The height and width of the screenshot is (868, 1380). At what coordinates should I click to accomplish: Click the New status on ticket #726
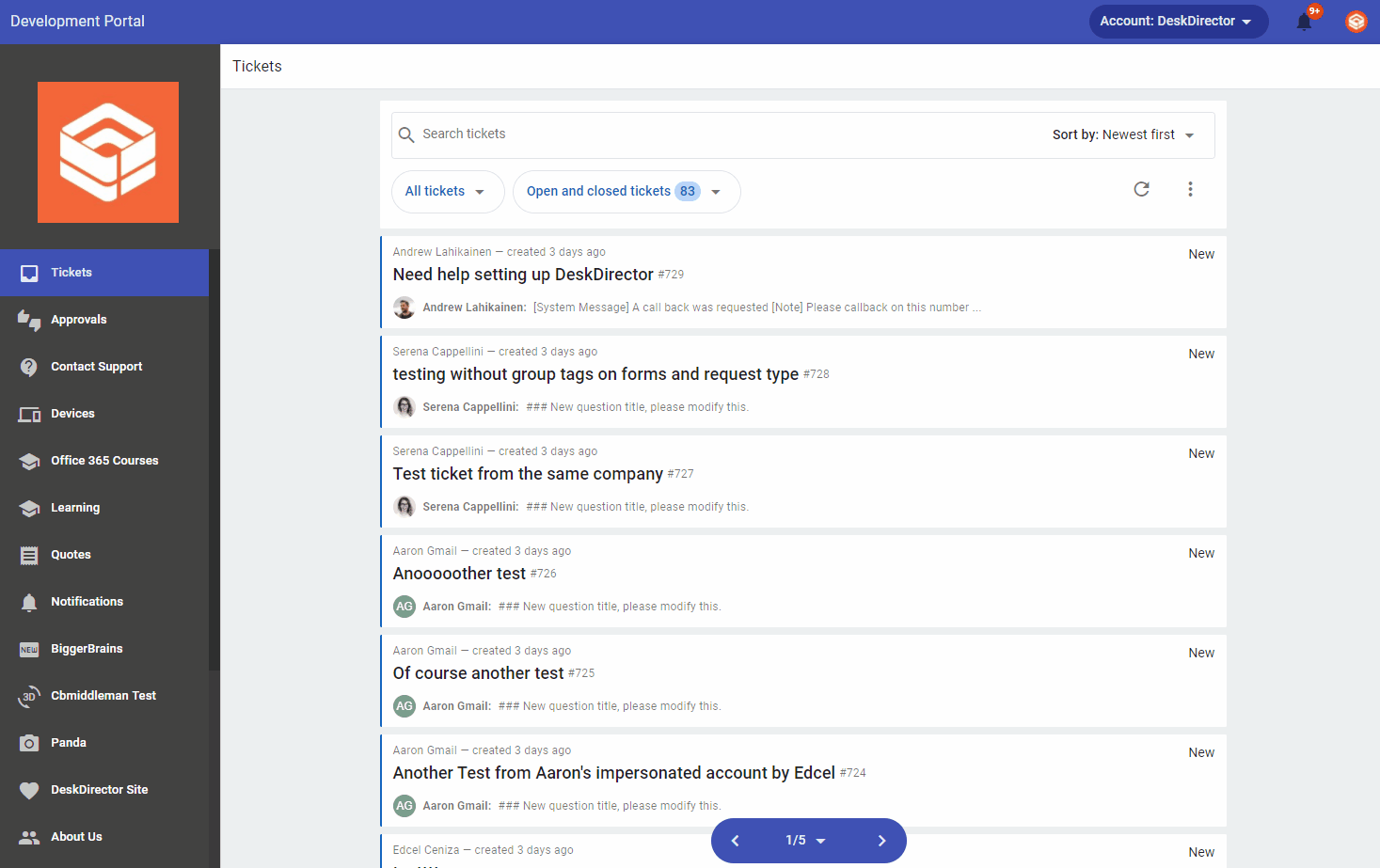click(x=1201, y=553)
